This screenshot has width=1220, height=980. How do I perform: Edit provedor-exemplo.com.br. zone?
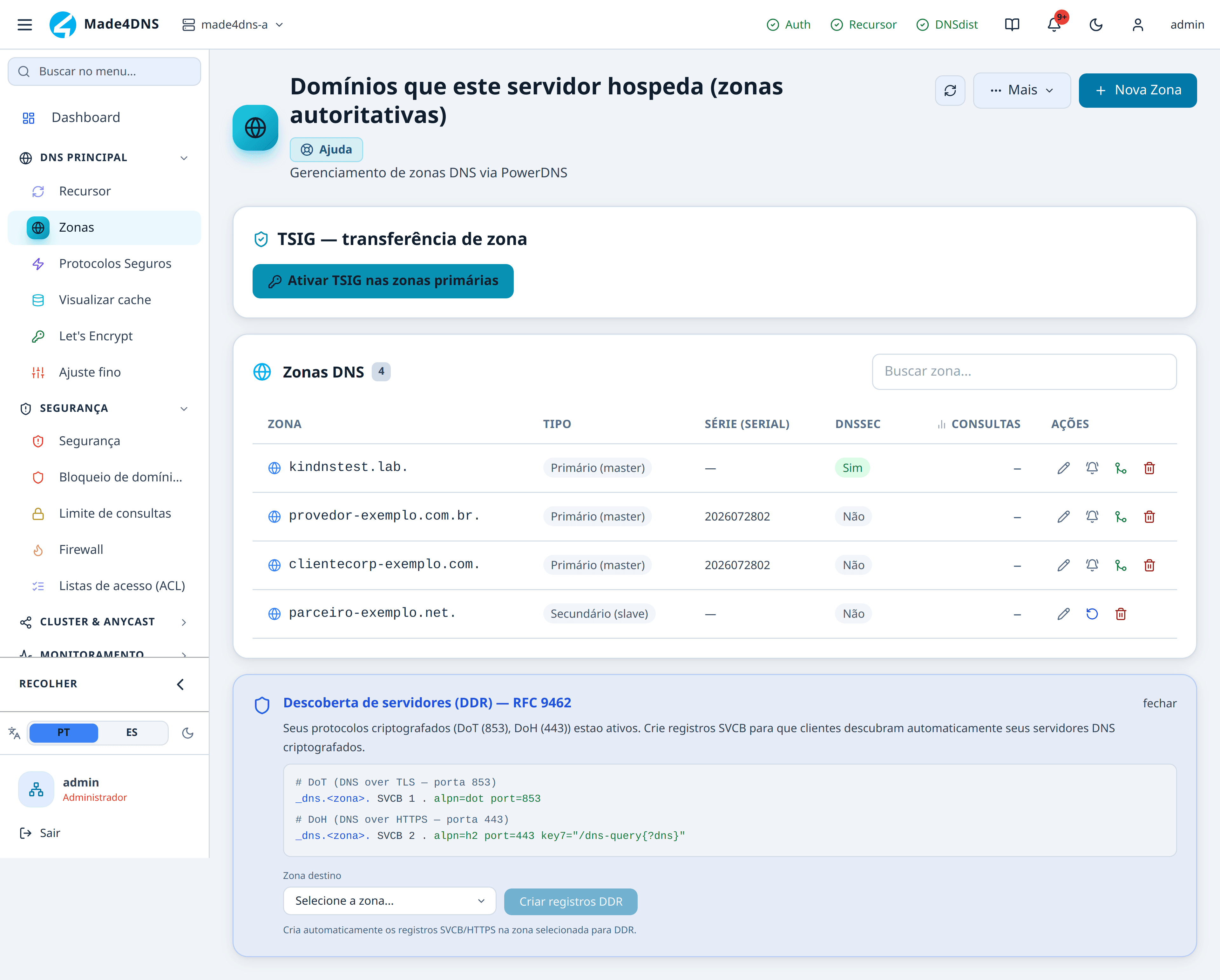pos(1063,517)
